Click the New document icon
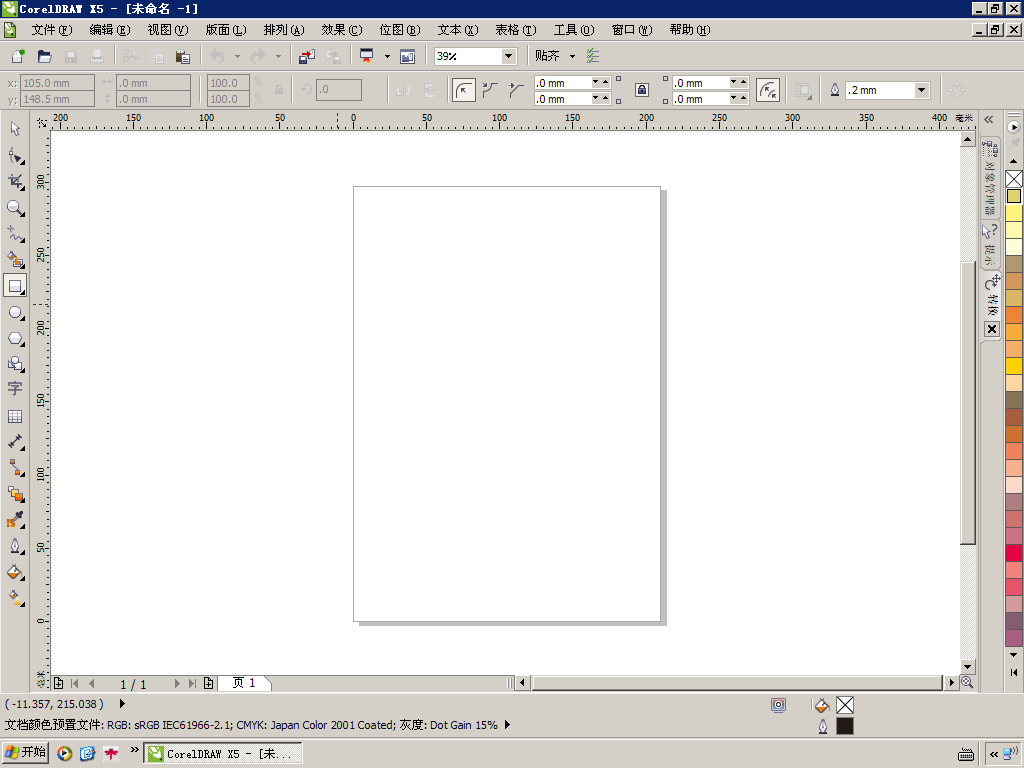The image size is (1024, 768). click(x=18, y=56)
